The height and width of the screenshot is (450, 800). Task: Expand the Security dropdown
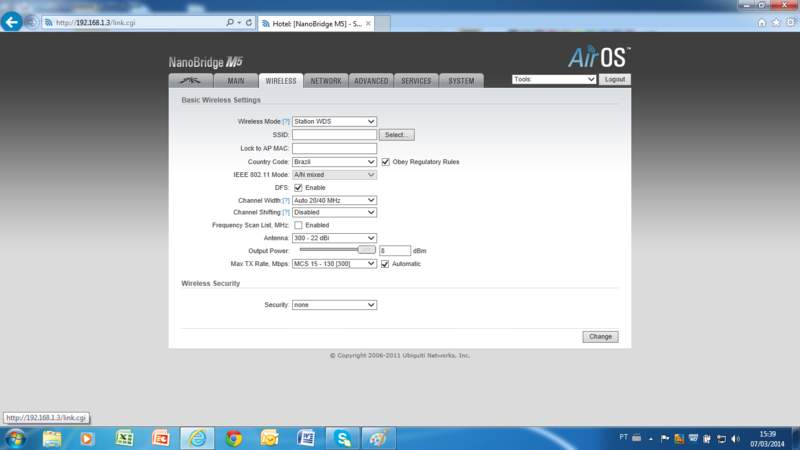point(334,305)
